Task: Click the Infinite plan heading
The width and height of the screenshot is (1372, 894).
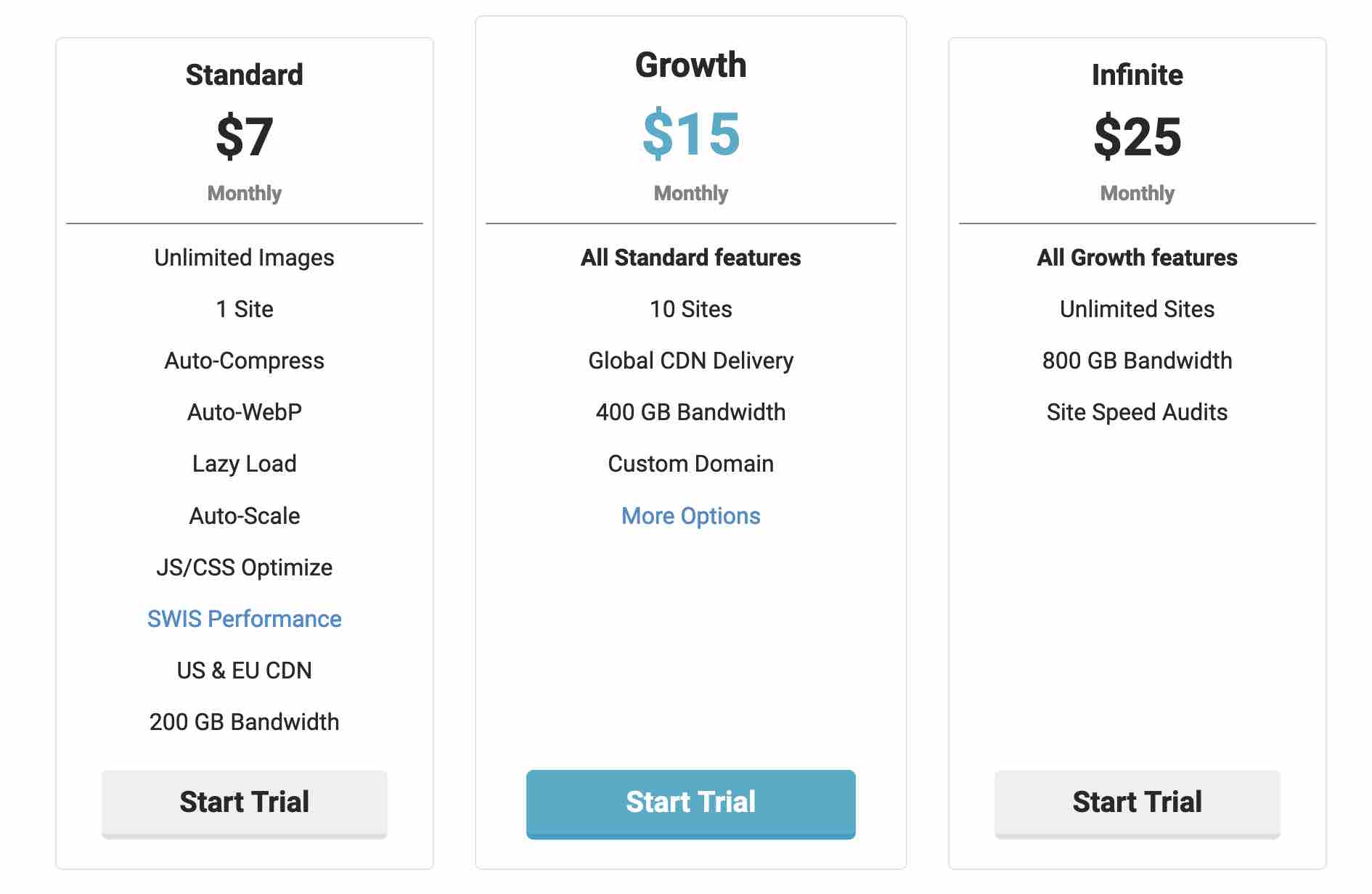Action: [1137, 75]
